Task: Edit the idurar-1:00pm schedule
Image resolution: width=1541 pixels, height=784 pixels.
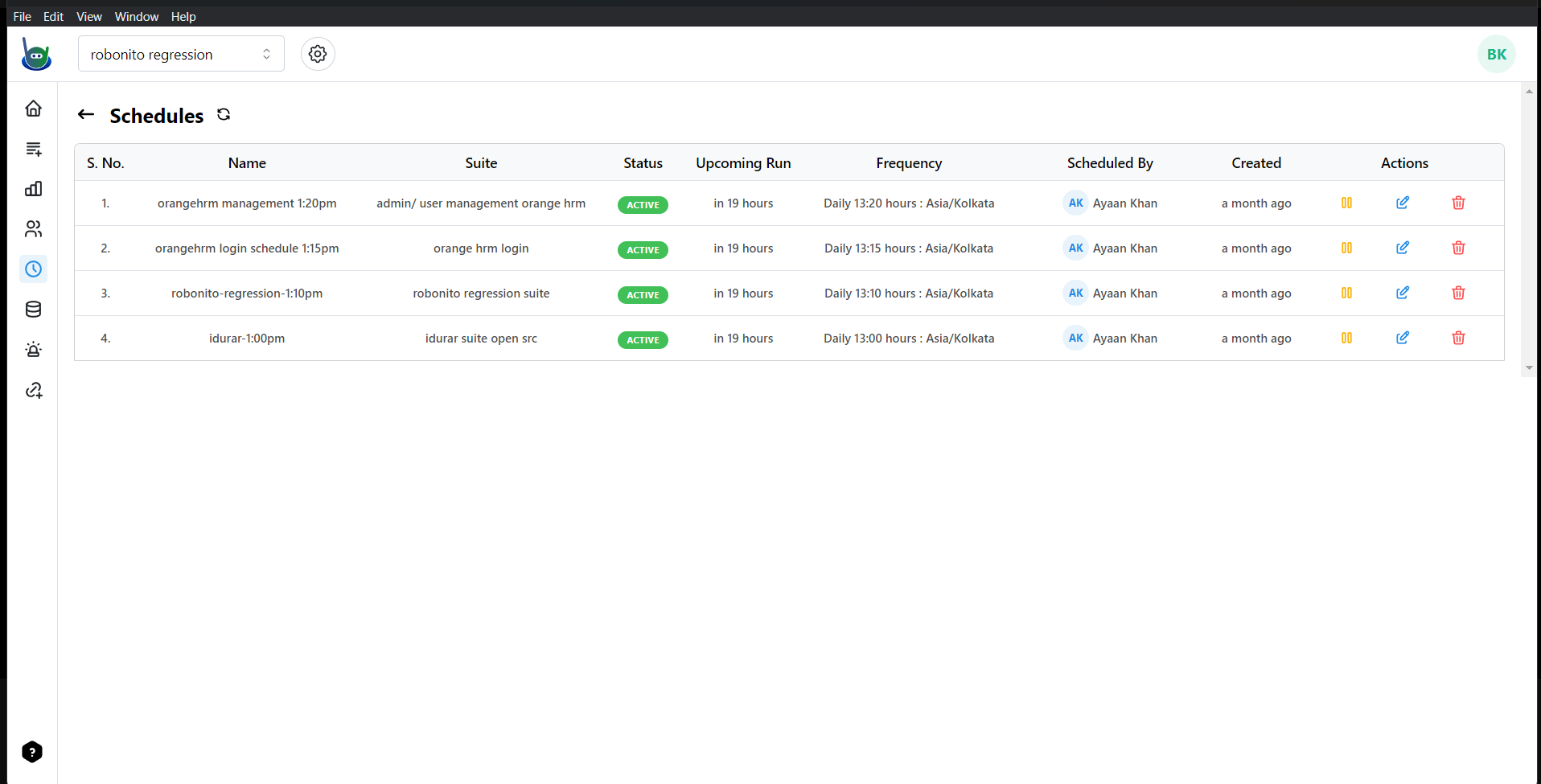Action: tap(1403, 338)
